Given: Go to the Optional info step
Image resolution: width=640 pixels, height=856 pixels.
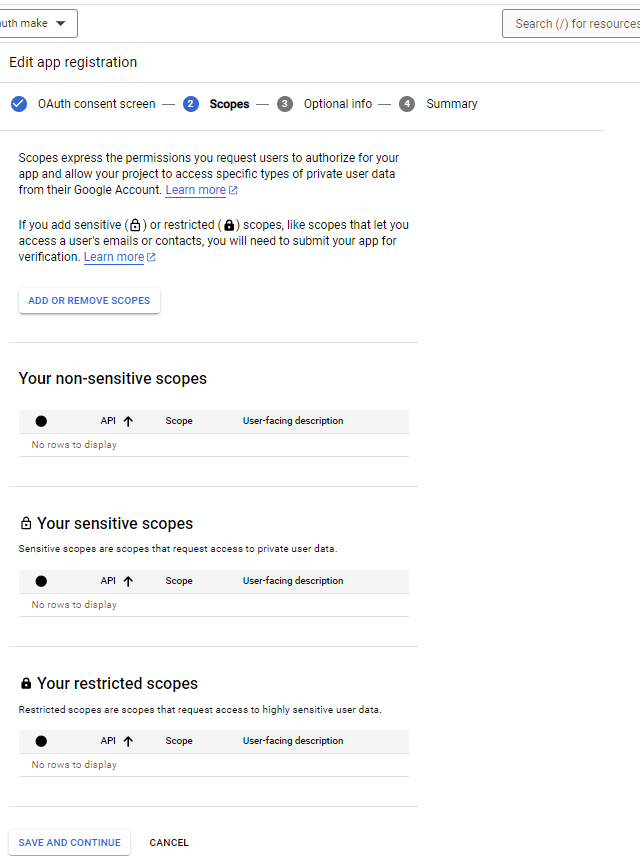Looking at the screenshot, I should 337,104.
